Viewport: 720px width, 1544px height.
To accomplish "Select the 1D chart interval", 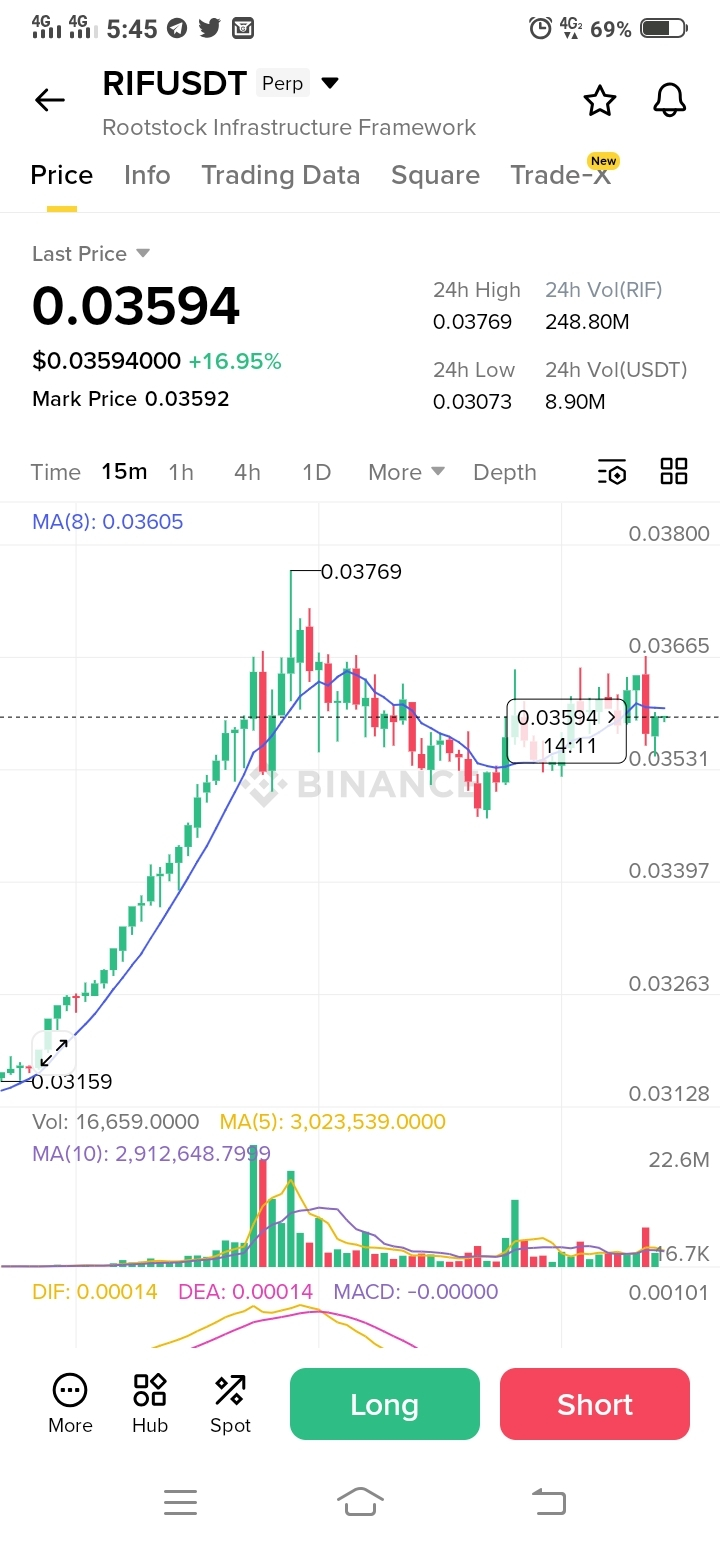I will [x=316, y=472].
